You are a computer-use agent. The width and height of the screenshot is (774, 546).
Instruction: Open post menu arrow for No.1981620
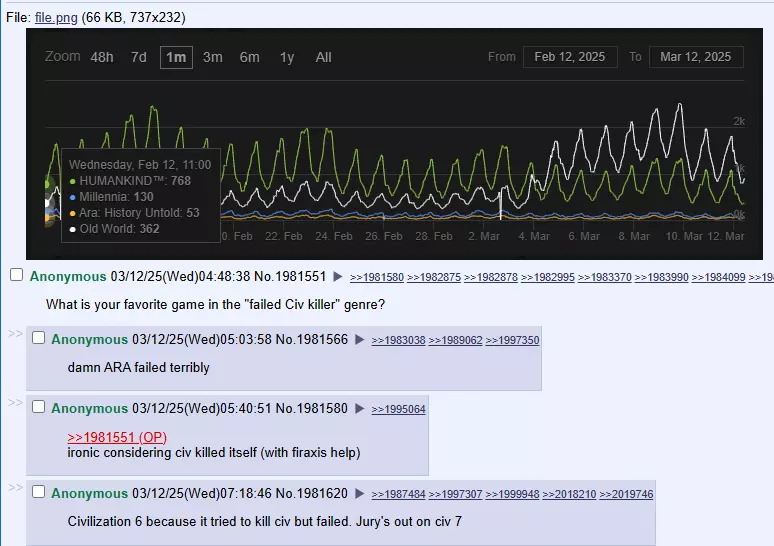[359, 494]
